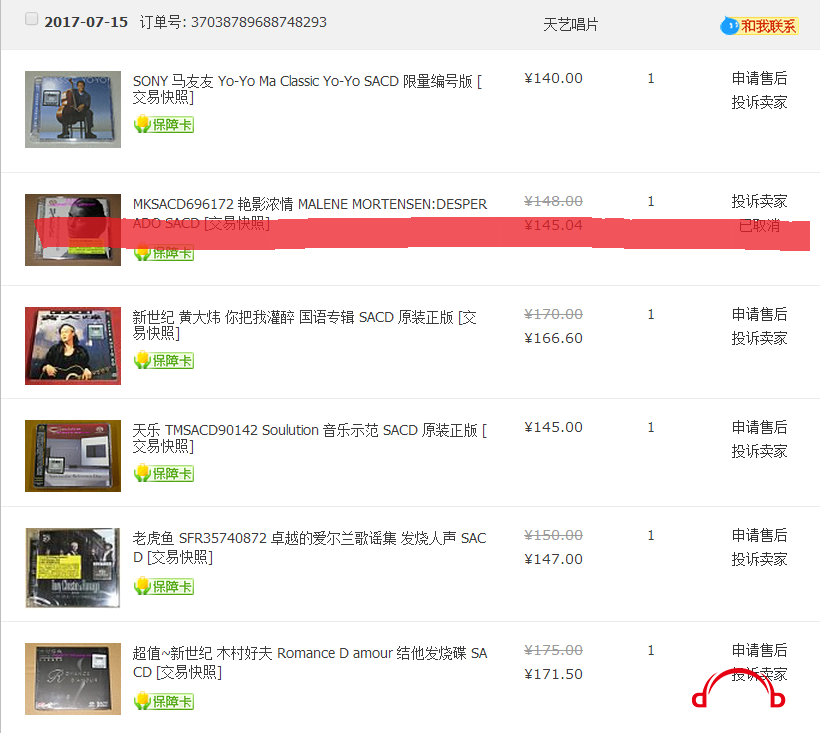
Task: Click 申请售后 for 黄大炜 你把我灌醉
Action: coord(759,314)
